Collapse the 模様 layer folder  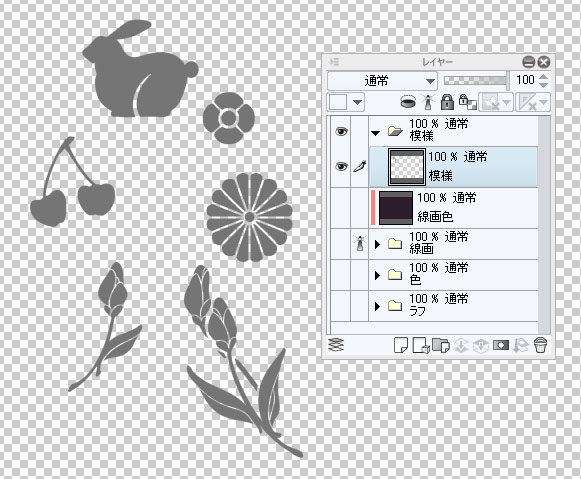tap(376, 133)
